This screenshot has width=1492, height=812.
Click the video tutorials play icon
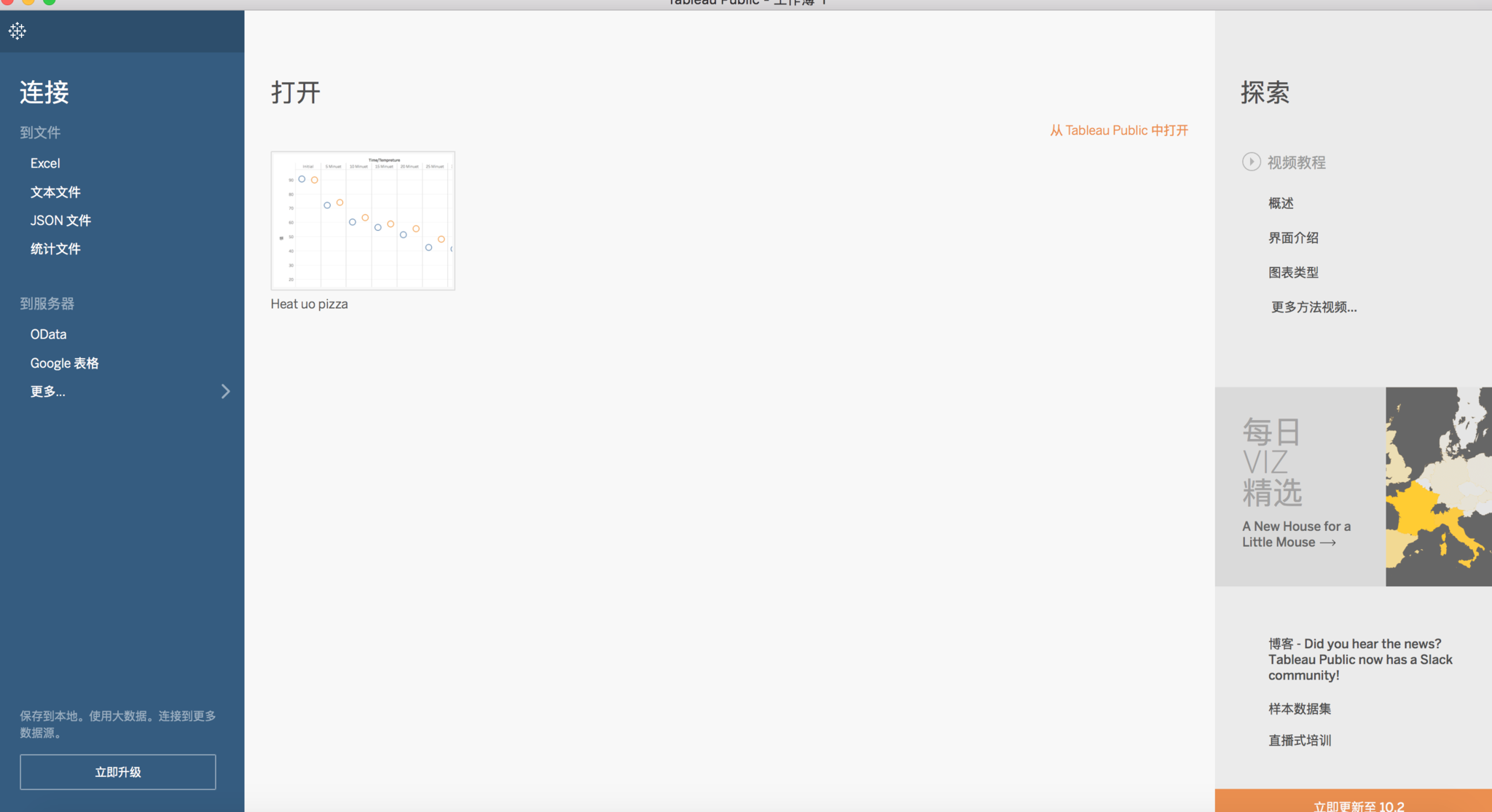1251,162
